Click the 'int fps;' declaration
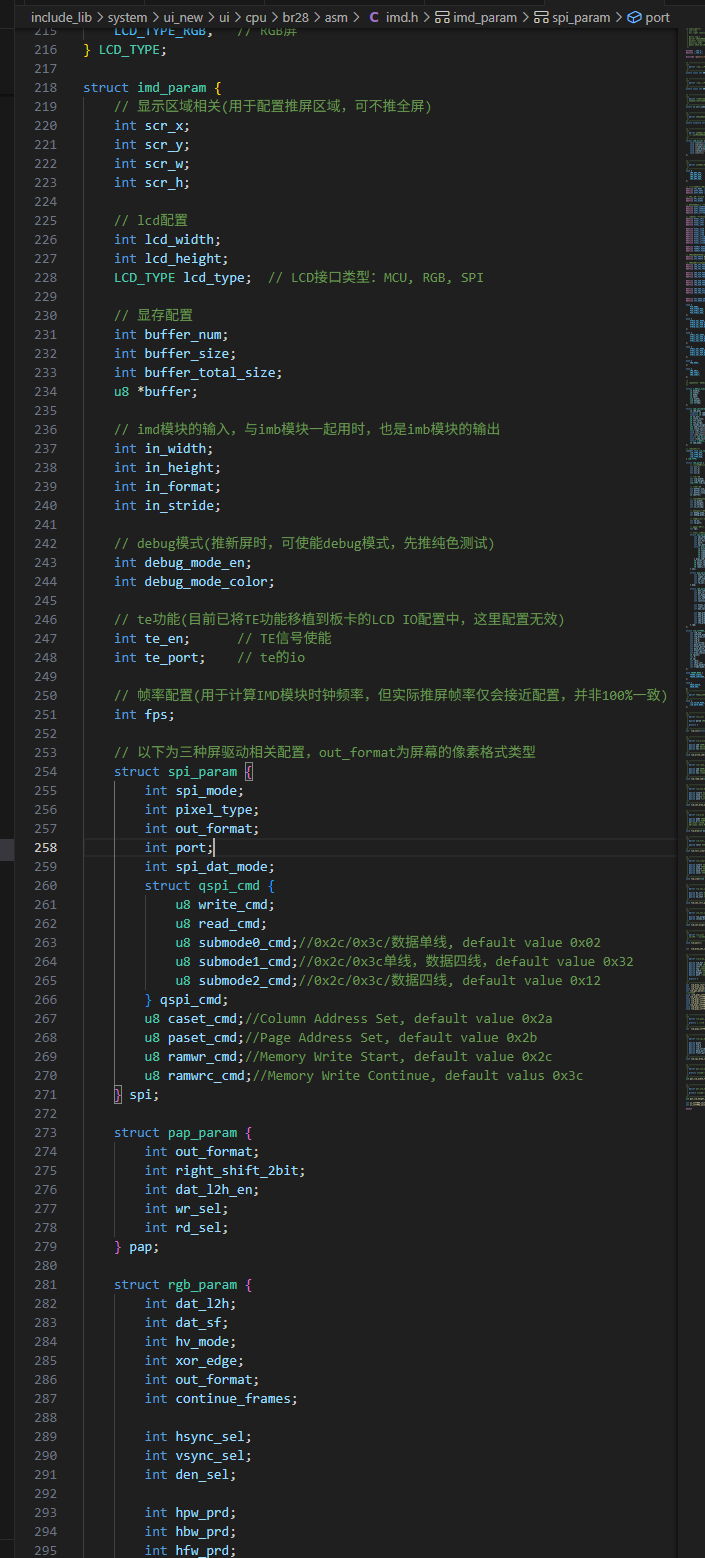 tap(144, 714)
